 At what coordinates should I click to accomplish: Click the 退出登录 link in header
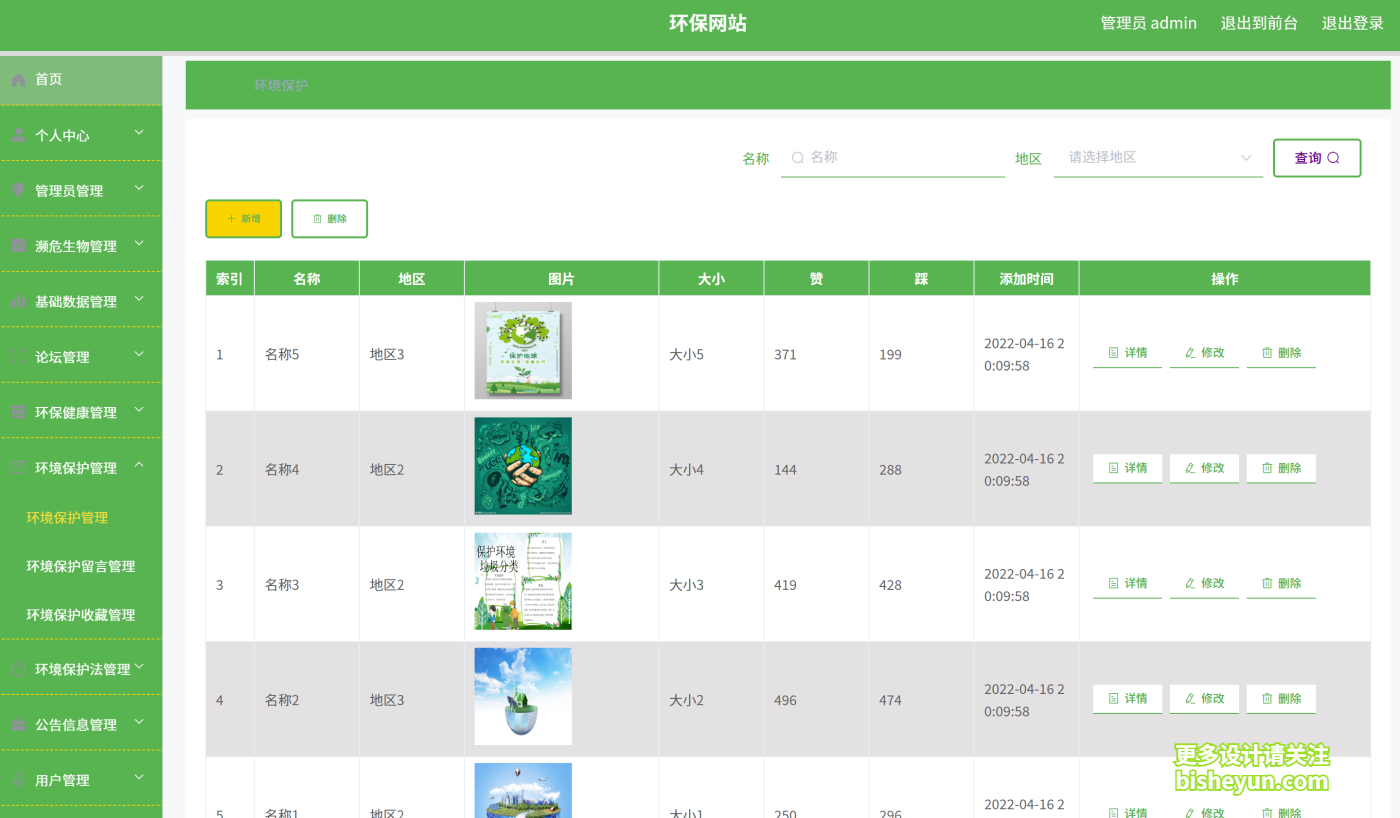[1352, 22]
